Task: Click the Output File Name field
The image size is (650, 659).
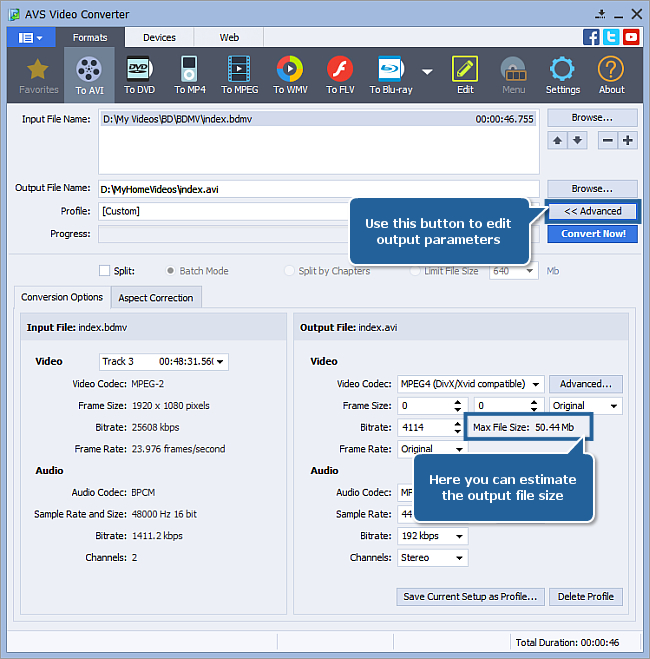Action: pos(318,189)
